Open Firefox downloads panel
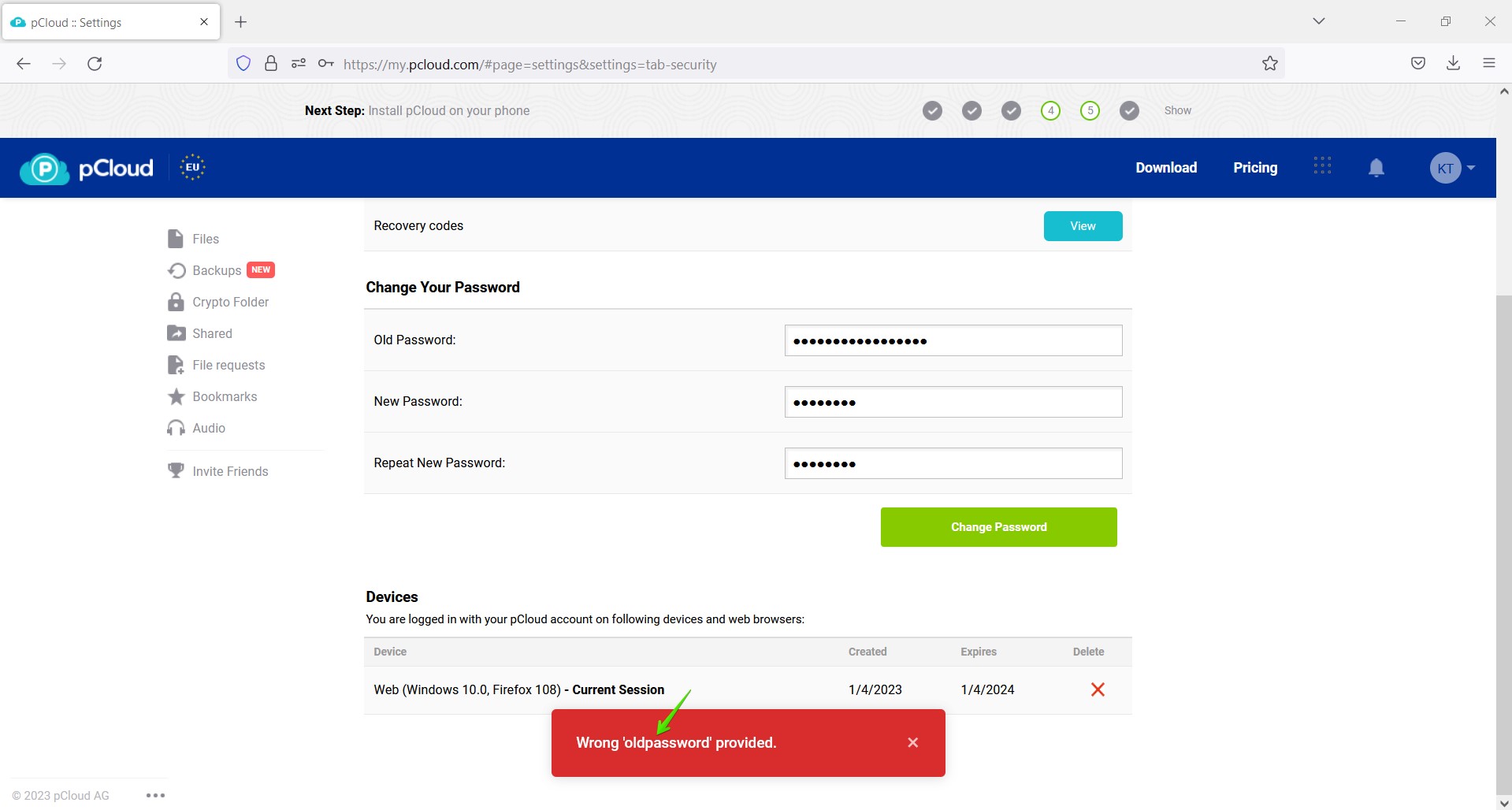 (x=1454, y=63)
